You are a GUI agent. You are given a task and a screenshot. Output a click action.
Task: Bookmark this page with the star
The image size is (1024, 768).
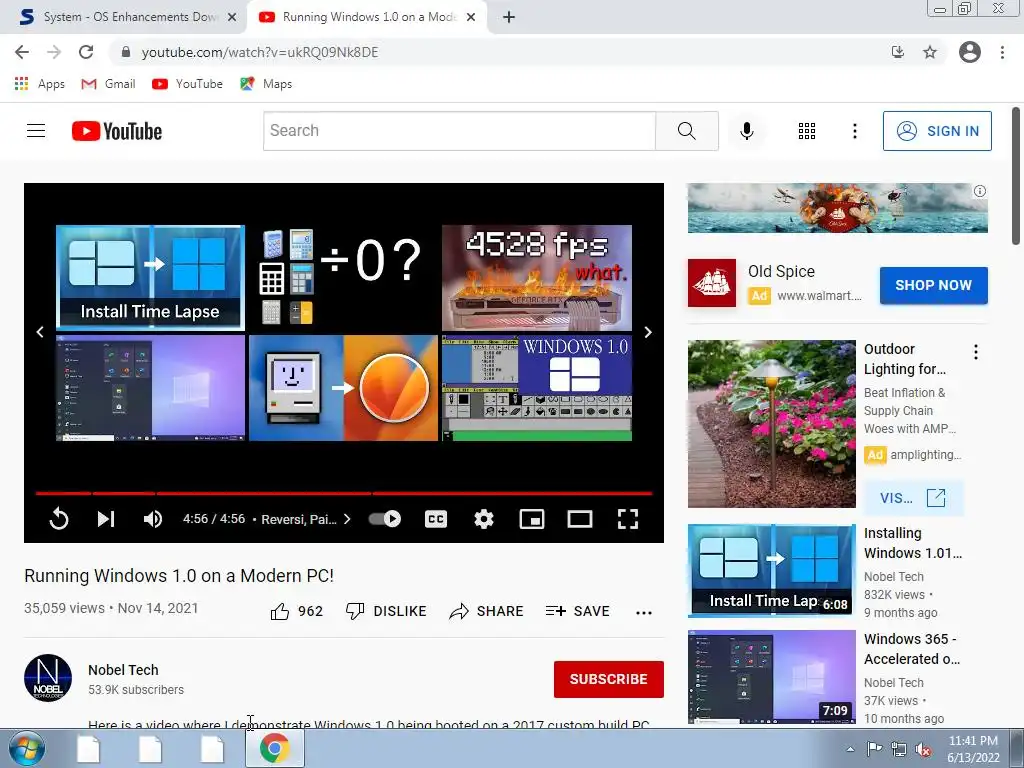930,52
